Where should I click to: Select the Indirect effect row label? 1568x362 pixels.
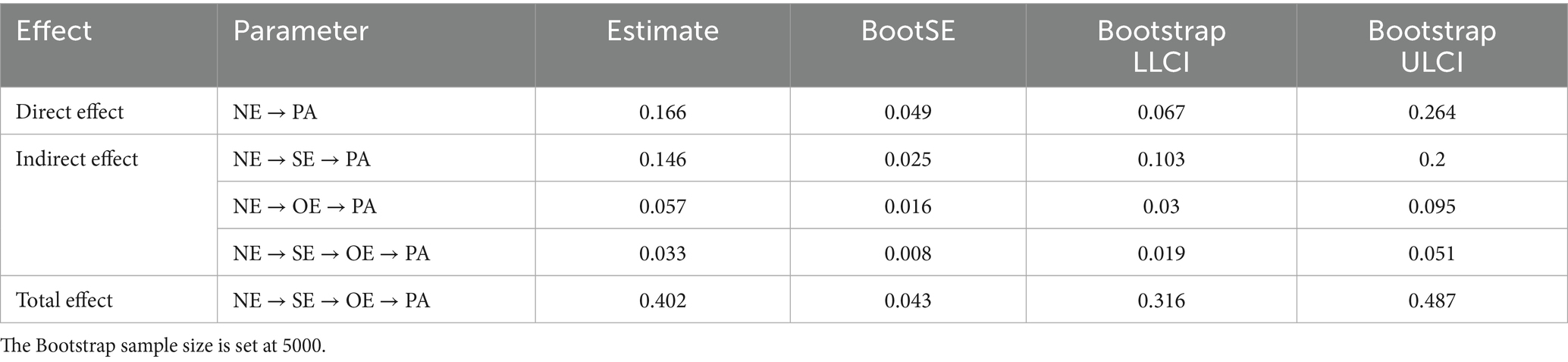coord(77,159)
